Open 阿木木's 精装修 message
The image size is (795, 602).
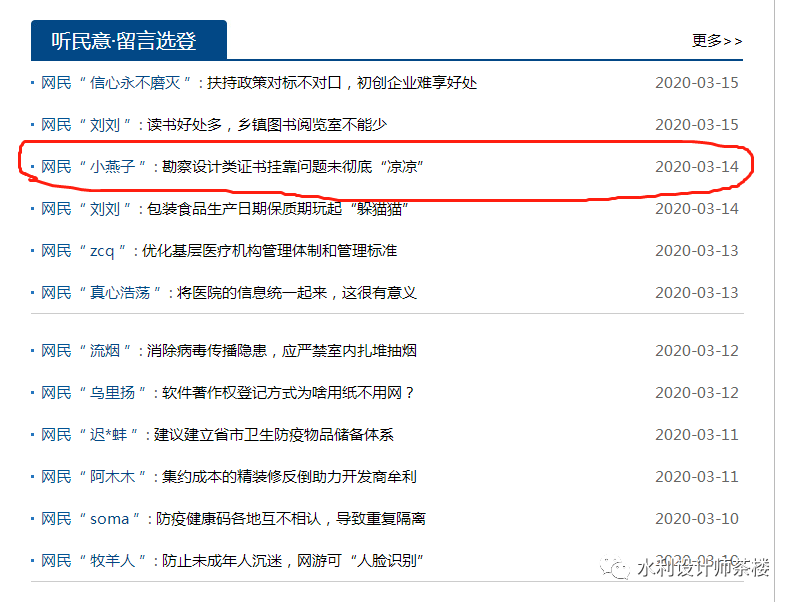228,477
